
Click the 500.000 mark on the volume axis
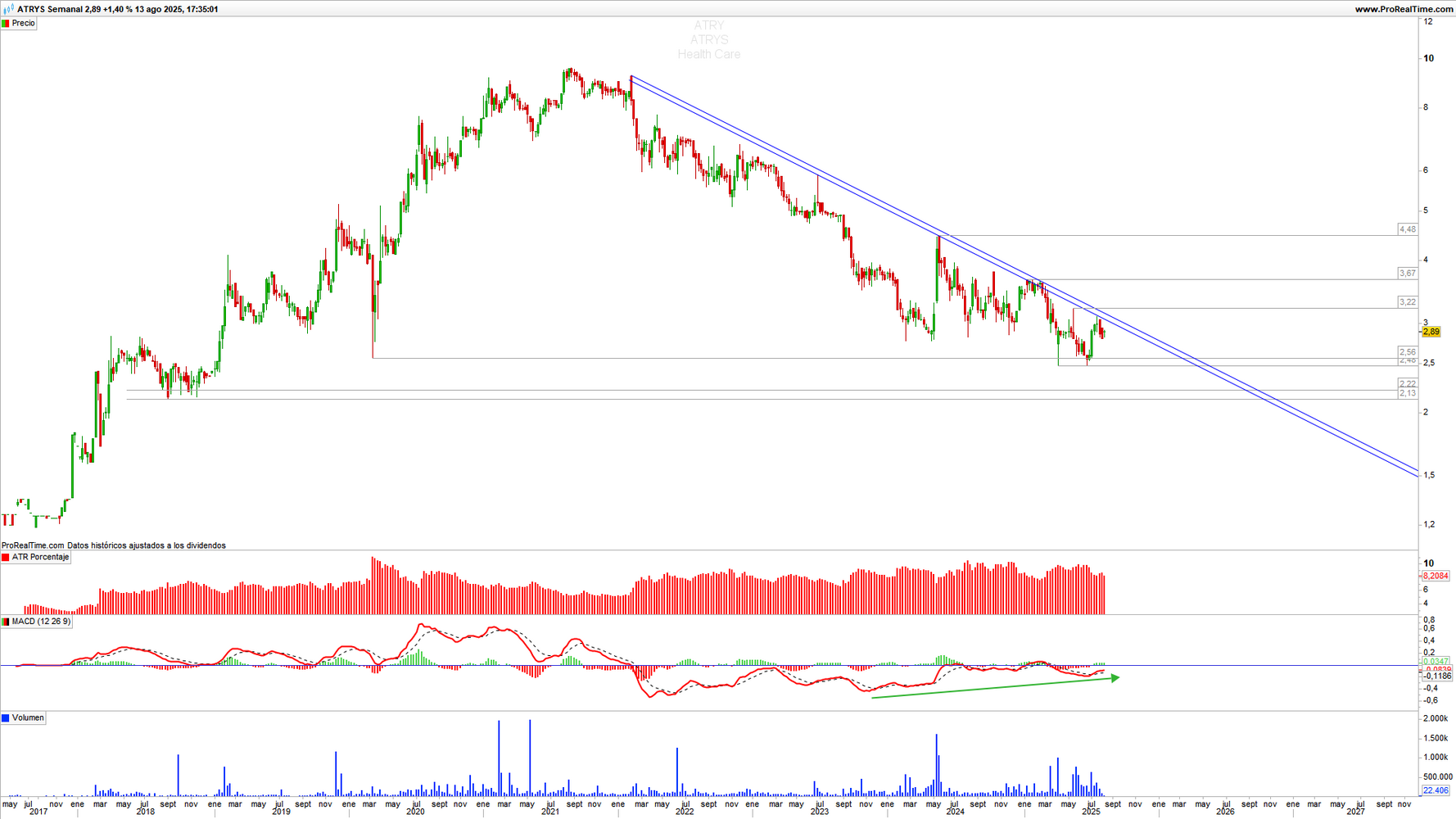[x=1437, y=776]
